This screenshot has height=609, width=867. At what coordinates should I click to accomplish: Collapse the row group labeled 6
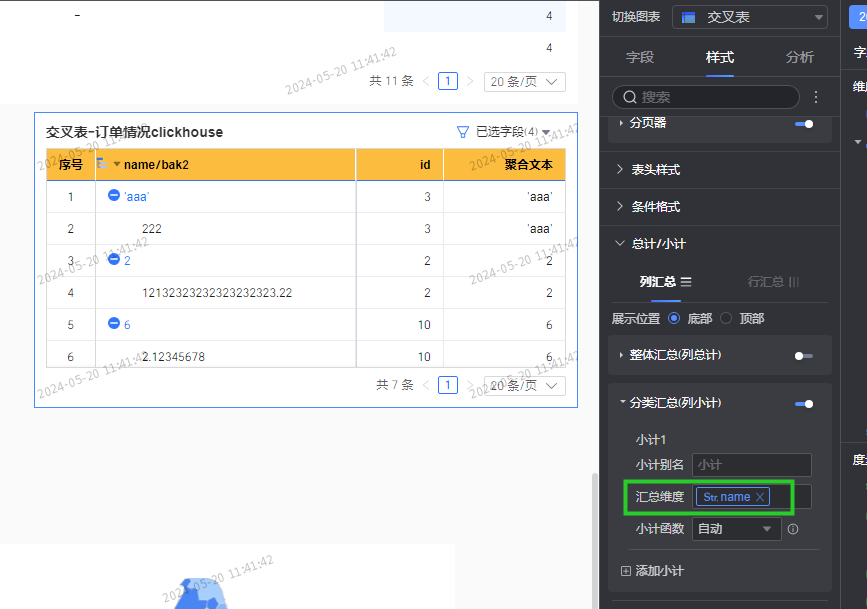coord(114,324)
